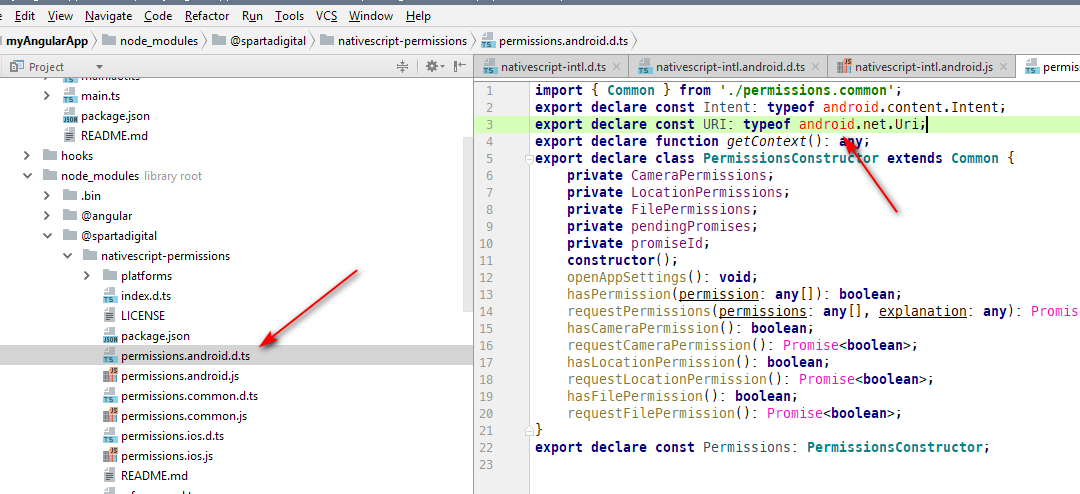This screenshot has height=494, width=1080.
Task: Click node_modules breadcrumb
Action: (150, 41)
